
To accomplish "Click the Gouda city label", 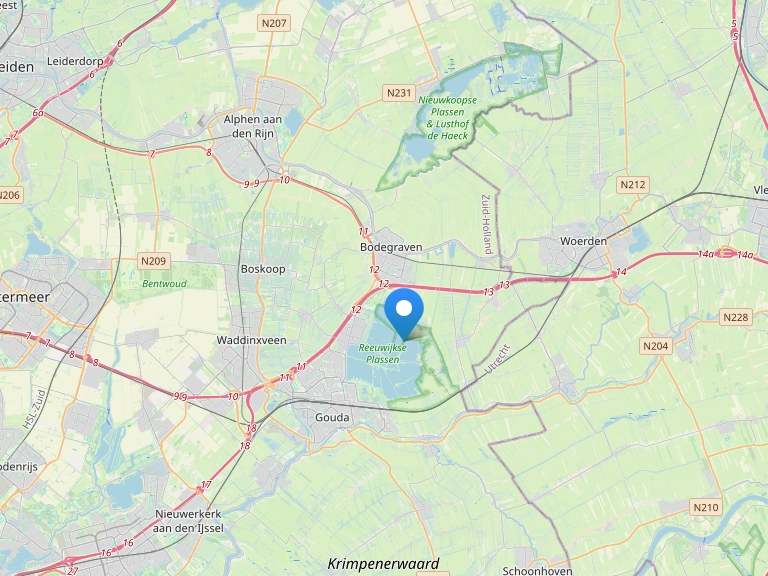I will [332, 417].
